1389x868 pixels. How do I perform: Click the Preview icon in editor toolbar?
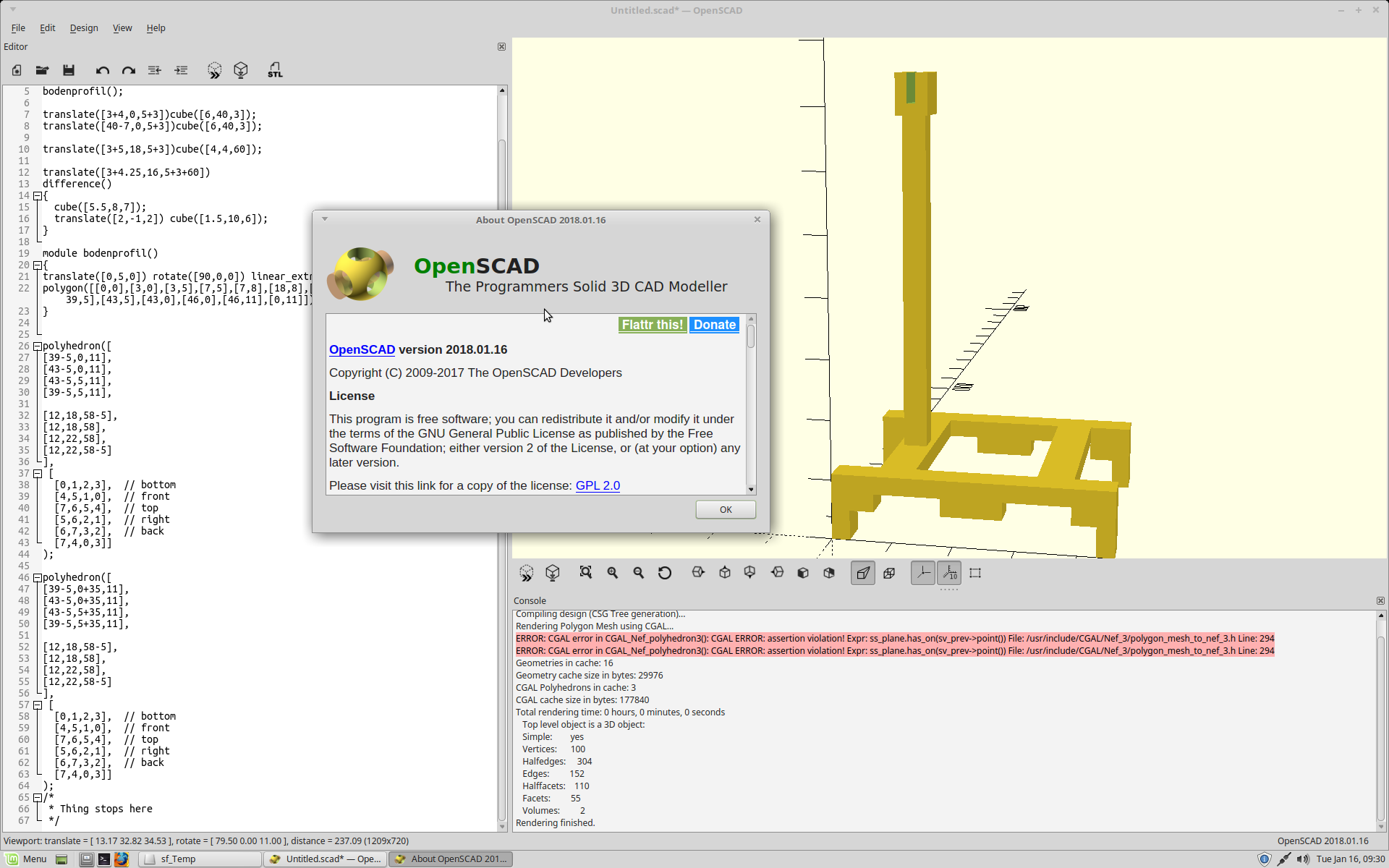pos(214,70)
